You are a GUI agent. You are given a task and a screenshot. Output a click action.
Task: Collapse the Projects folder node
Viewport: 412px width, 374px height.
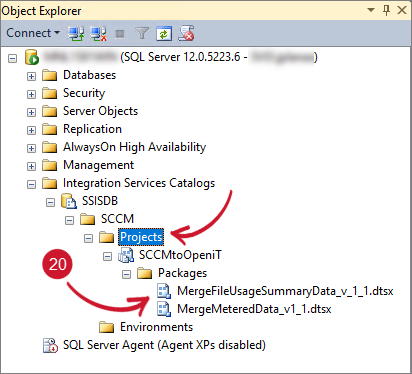(88, 238)
